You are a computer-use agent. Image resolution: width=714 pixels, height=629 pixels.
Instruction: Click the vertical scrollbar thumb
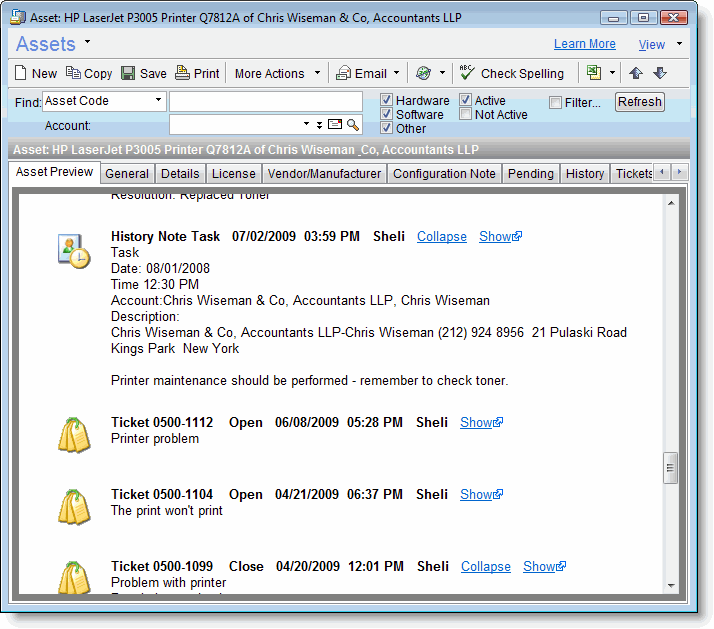point(671,467)
